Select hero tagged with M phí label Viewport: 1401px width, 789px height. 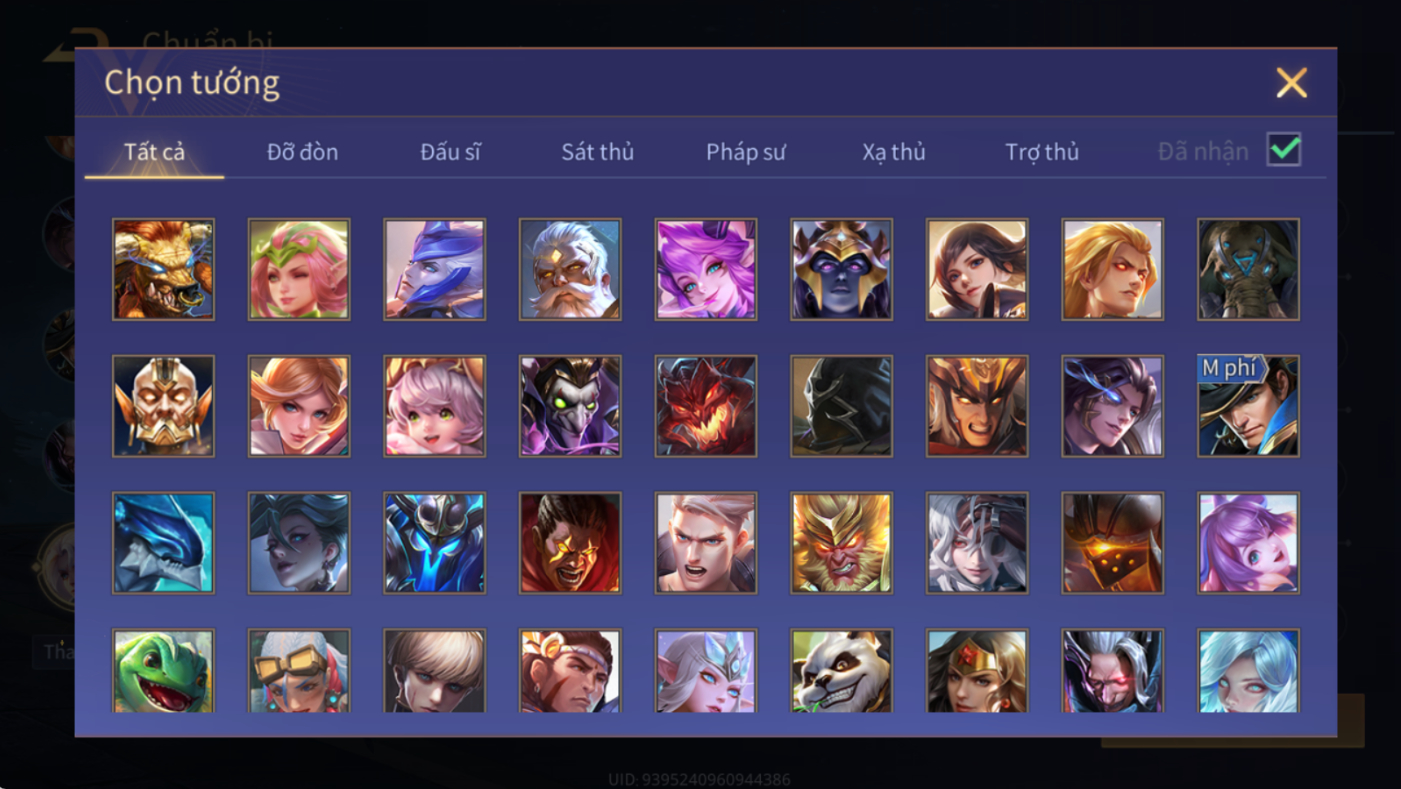pos(1248,407)
